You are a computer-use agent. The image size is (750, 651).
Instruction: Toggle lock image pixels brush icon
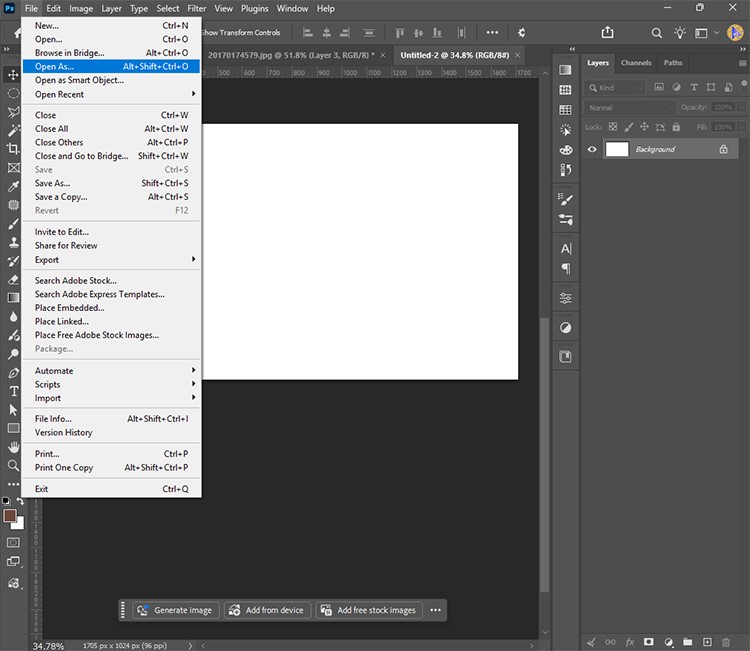[629, 127]
